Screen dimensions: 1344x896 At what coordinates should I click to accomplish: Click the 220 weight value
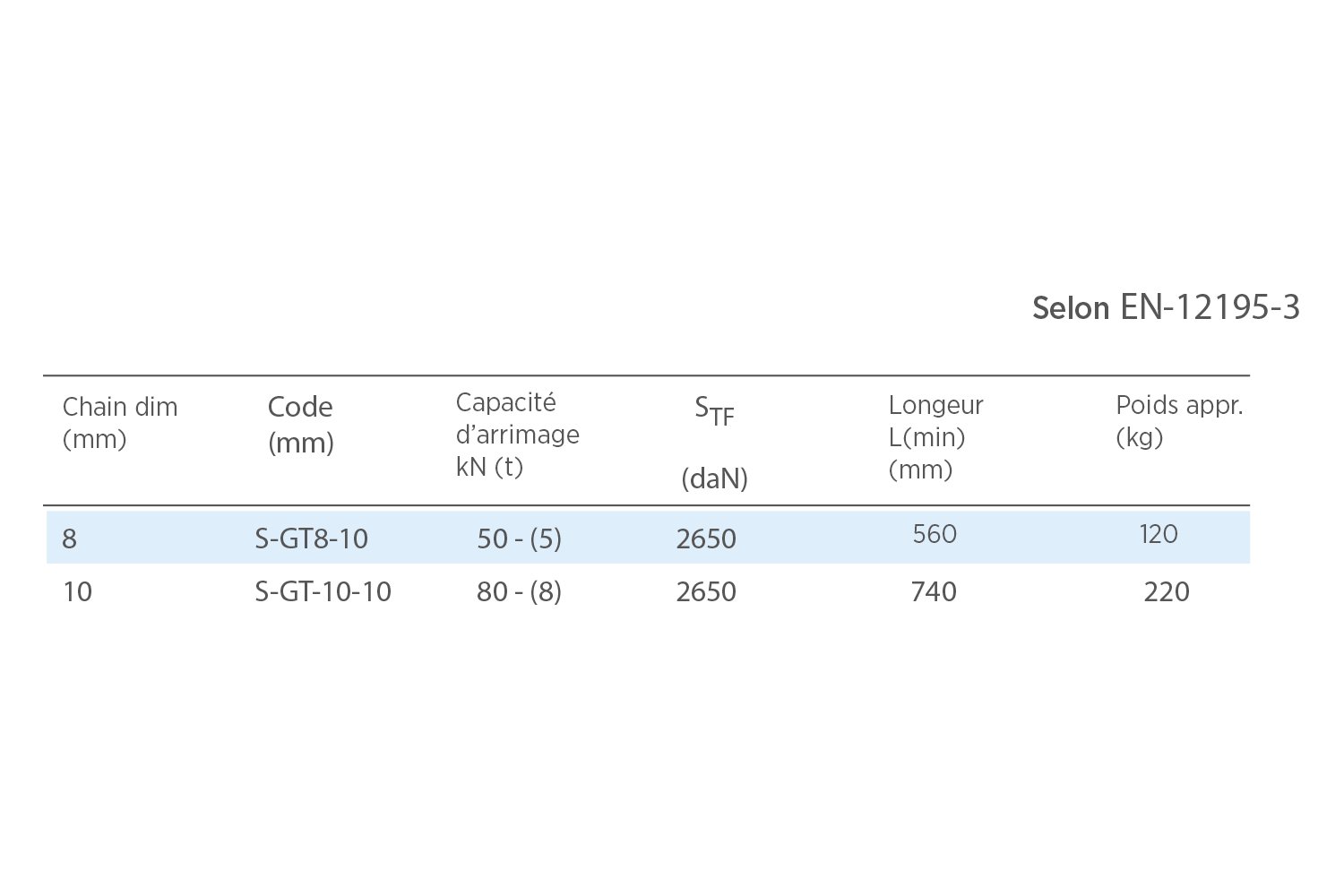pyautogui.click(x=1166, y=591)
